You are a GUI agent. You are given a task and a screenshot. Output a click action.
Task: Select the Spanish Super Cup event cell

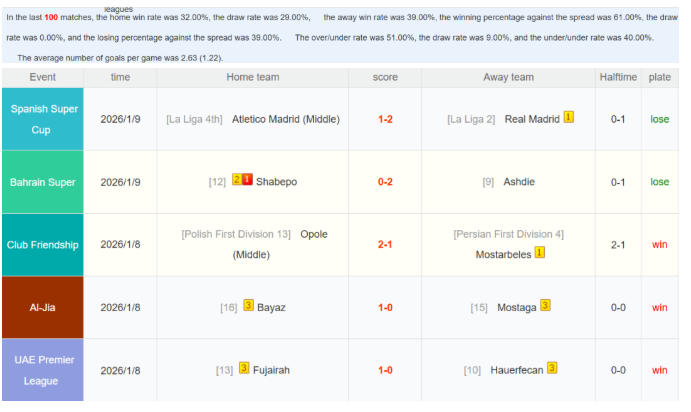pyautogui.click(x=43, y=119)
